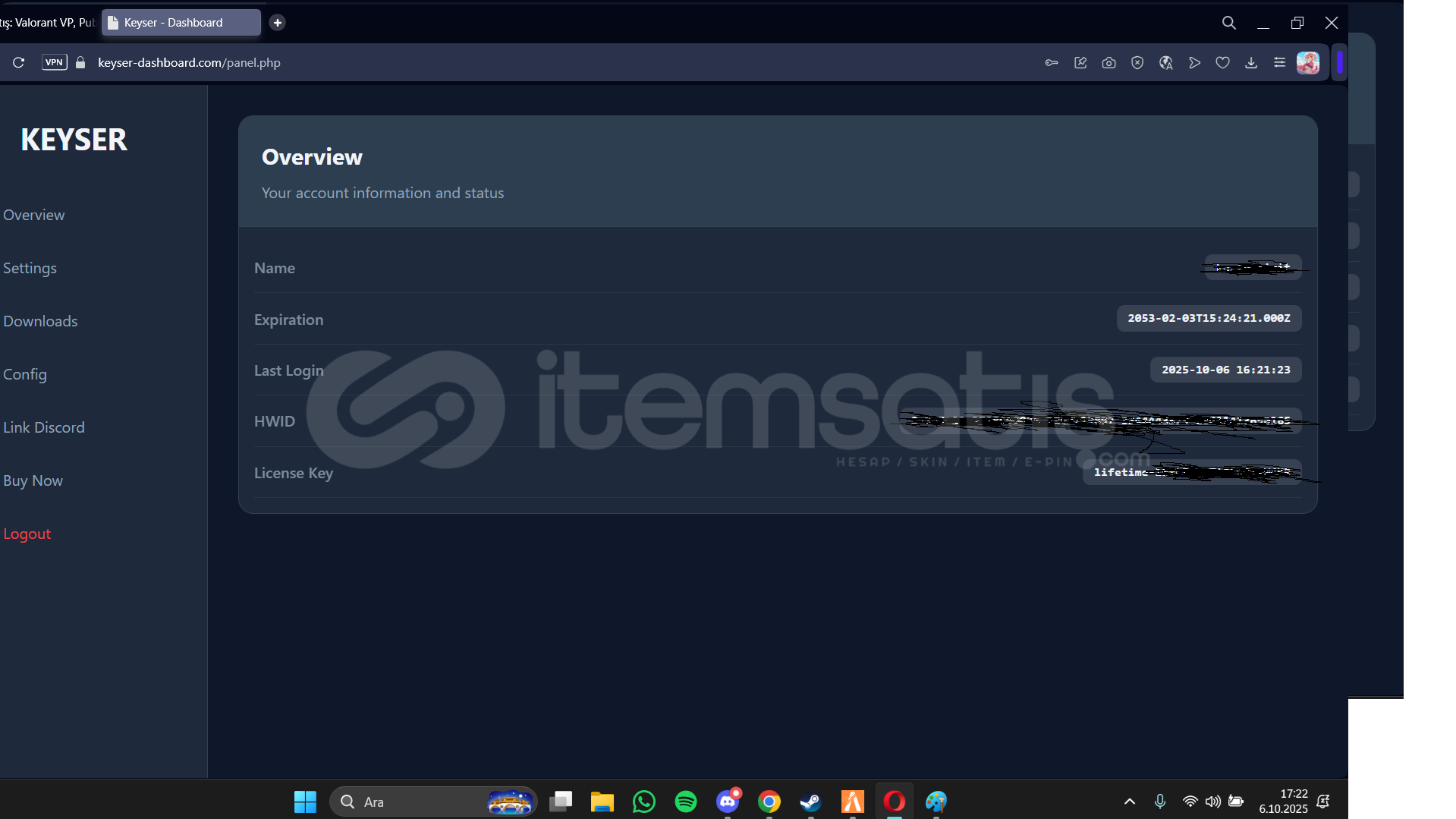Launch Google Chrome from the taskbar
The image size is (1456, 819).
769,802
